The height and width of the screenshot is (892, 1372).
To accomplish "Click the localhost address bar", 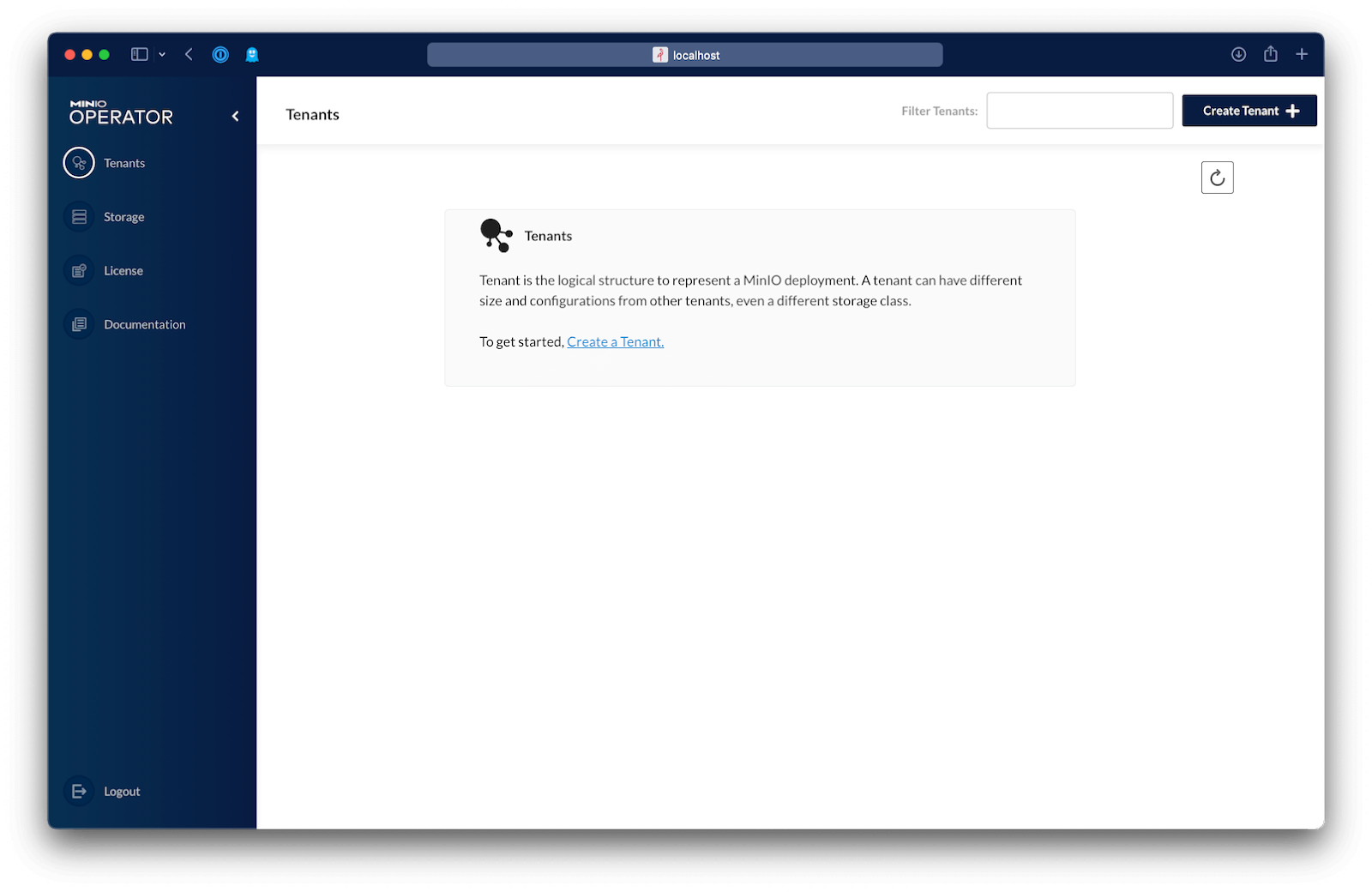I will pos(684,55).
